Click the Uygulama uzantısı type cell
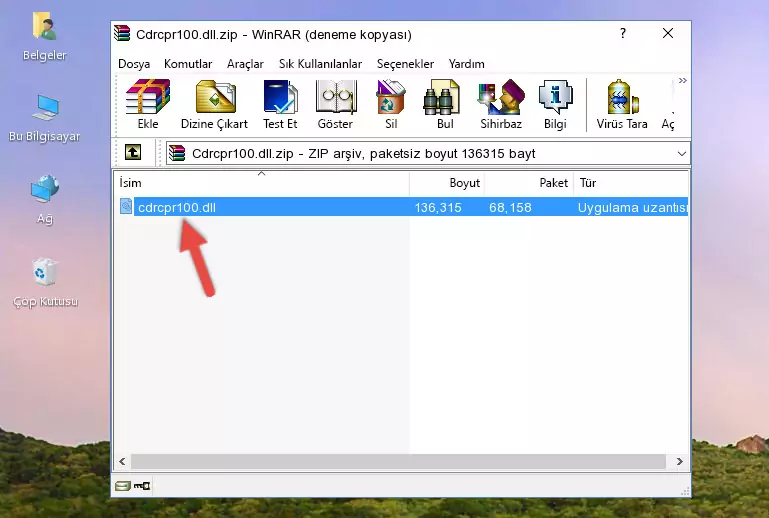 632,207
